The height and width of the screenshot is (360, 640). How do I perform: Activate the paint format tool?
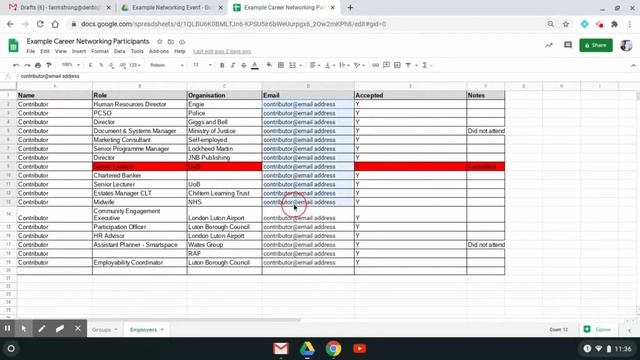[x=49, y=65]
